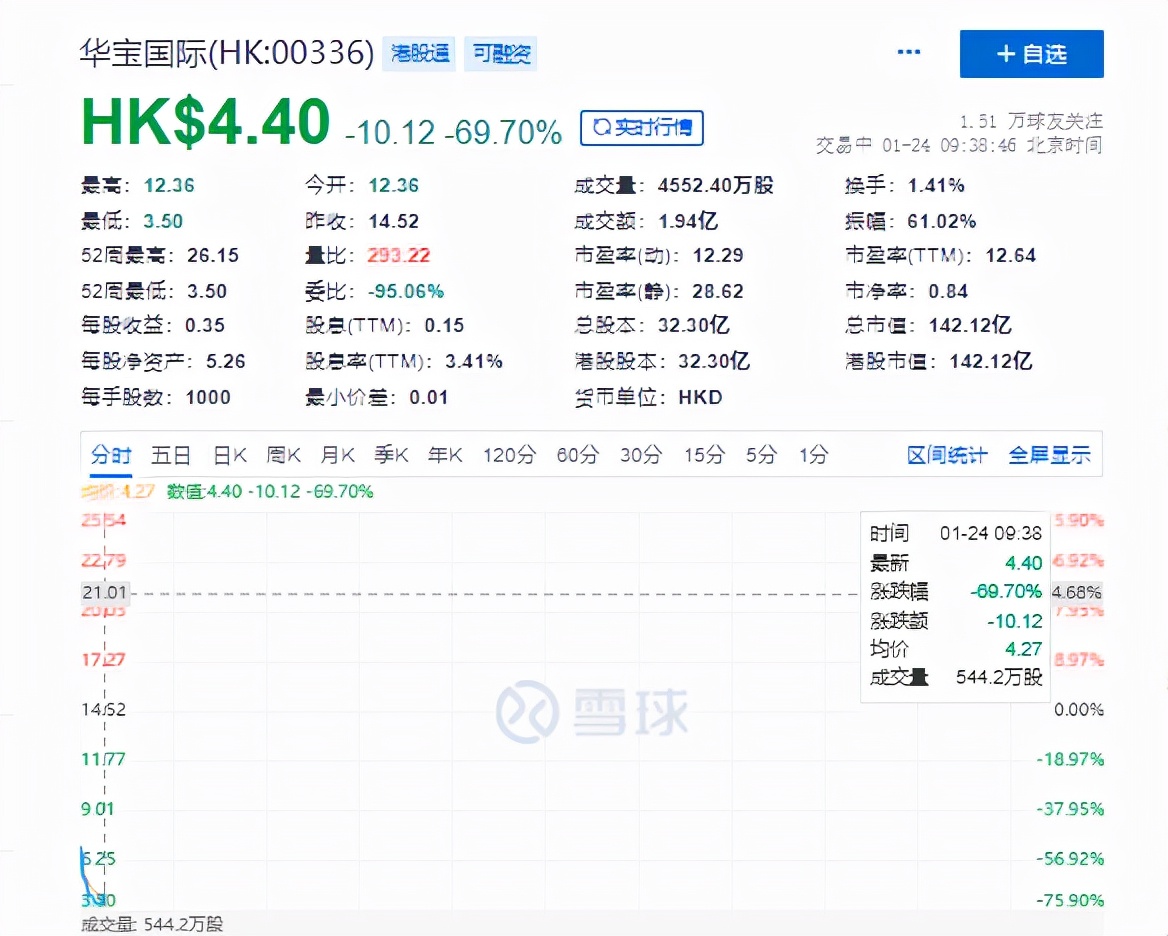Click the 每股净资产 value 5.26
Screen dimensions: 1168x936
click(x=226, y=361)
